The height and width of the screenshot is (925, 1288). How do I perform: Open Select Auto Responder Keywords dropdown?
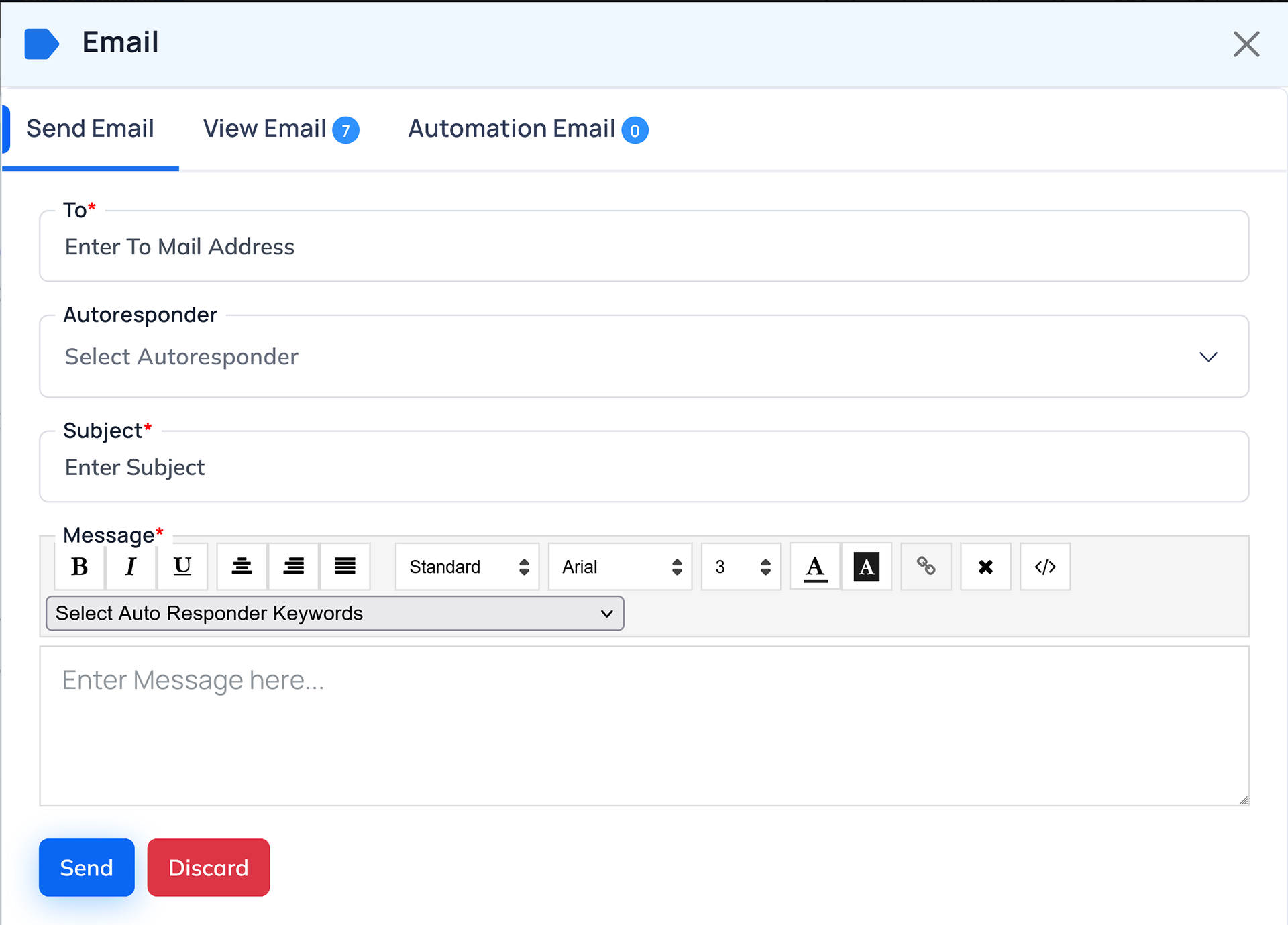[x=335, y=613]
